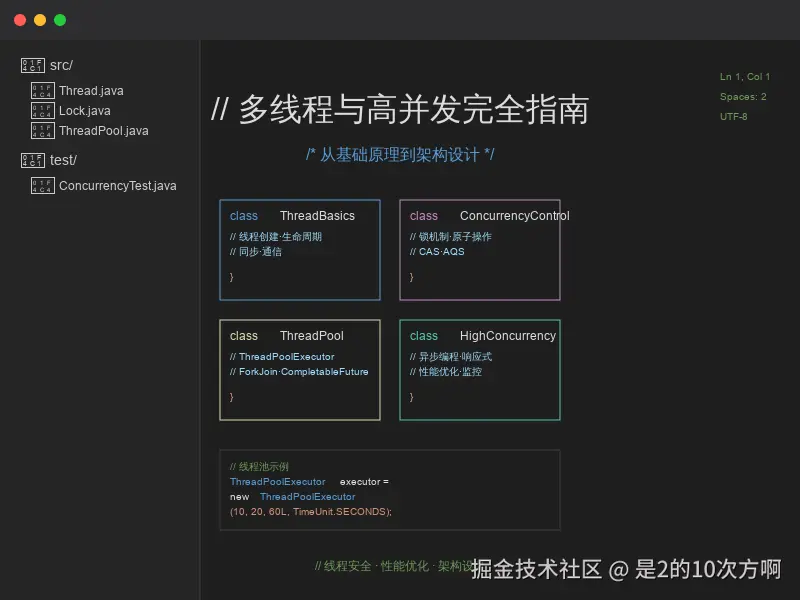The height and width of the screenshot is (600, 800).
Task: Select the ConcurrencyControl class card
Action: [480, 250]
